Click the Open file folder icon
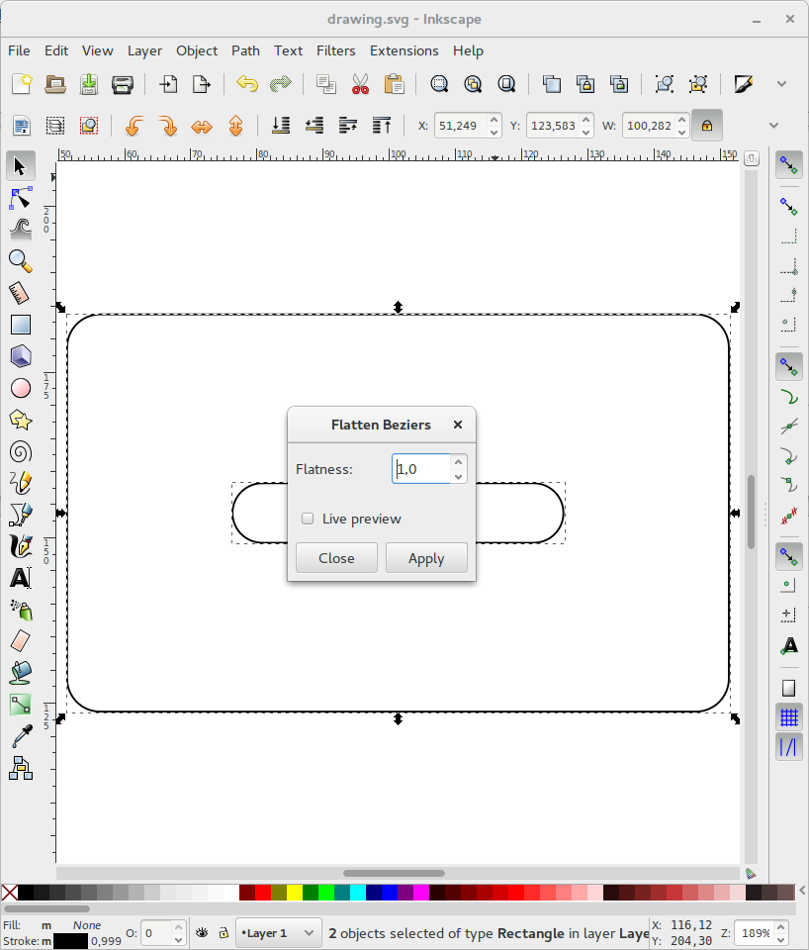This screenshot has width=809, height=950. click(x=55, y=84)
